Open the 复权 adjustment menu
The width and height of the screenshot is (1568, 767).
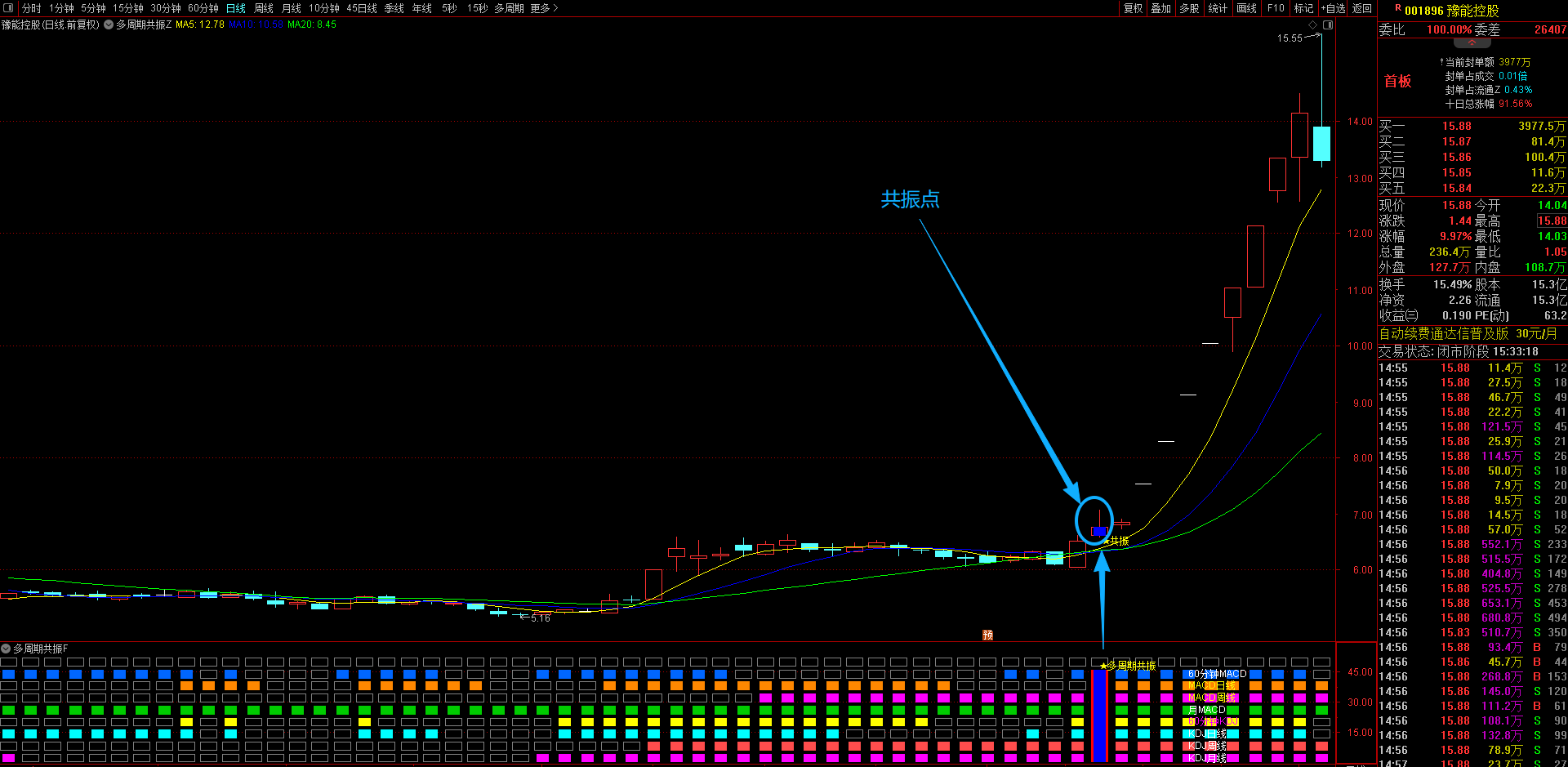(x=1134, y=8)
